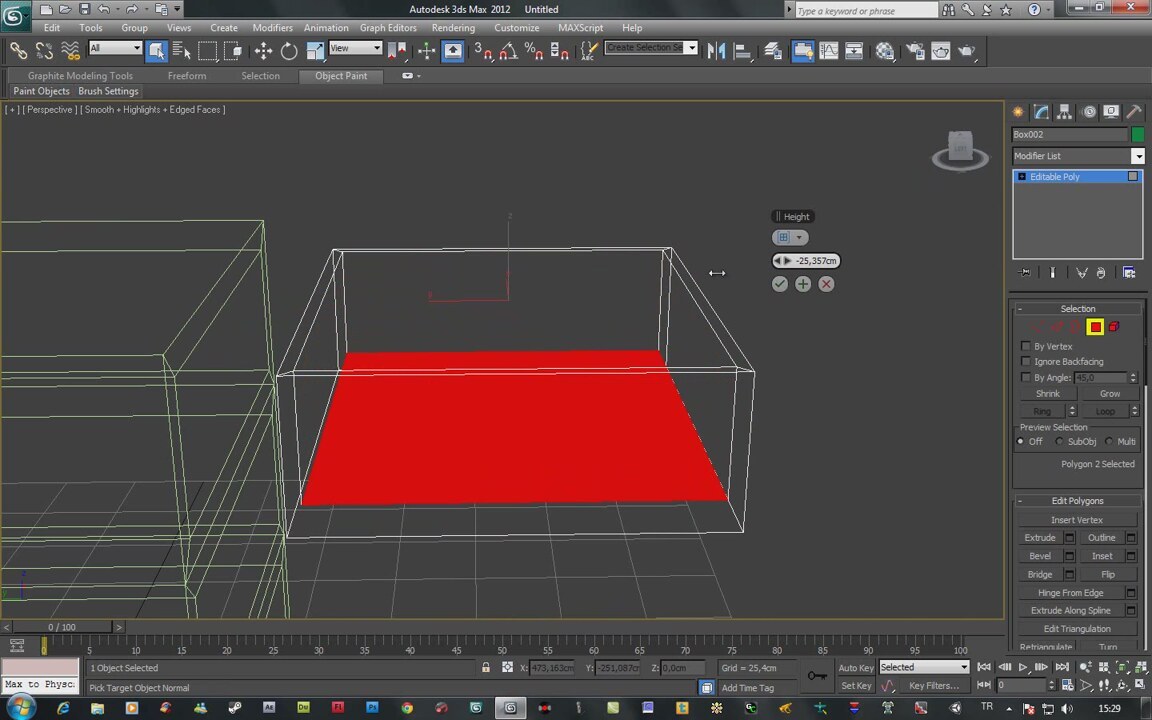The width and height of the screenshot is (1152, 720).
Task: Click the time slider 0 / 100 handle
Action: [62, 627]
